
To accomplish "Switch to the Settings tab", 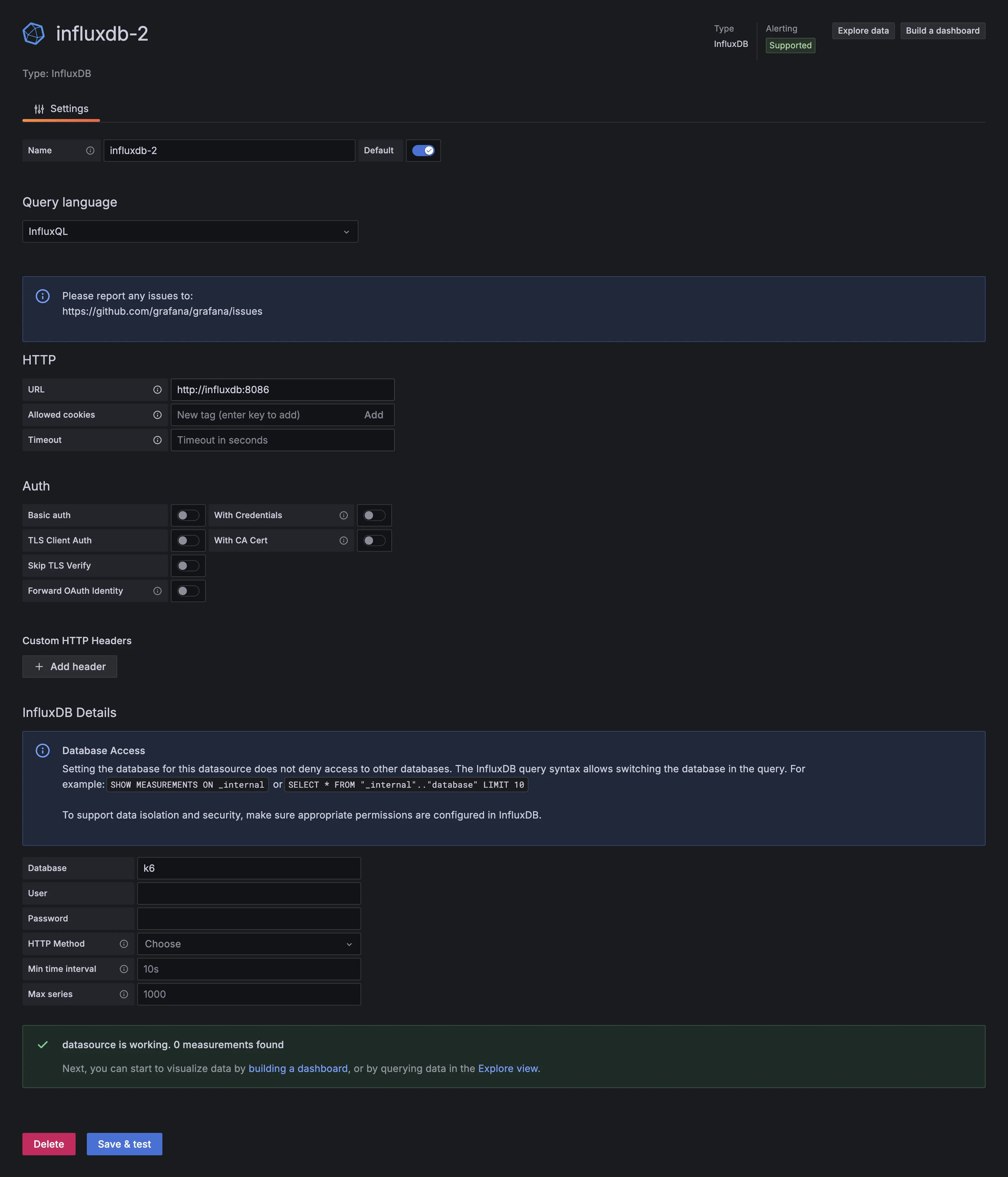I will [x=61, y=109].
